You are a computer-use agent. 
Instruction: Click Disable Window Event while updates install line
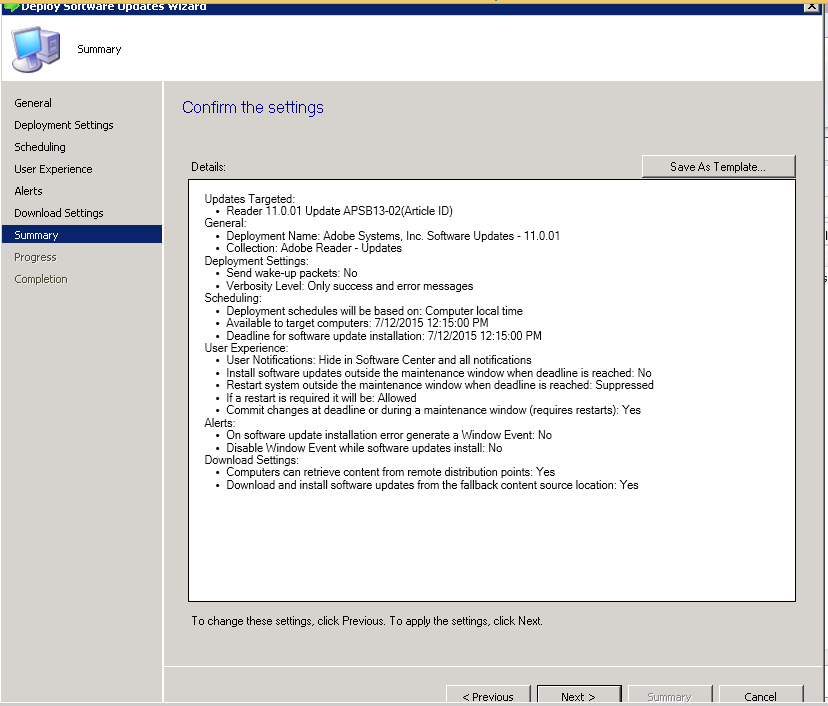tap(364, 448)
